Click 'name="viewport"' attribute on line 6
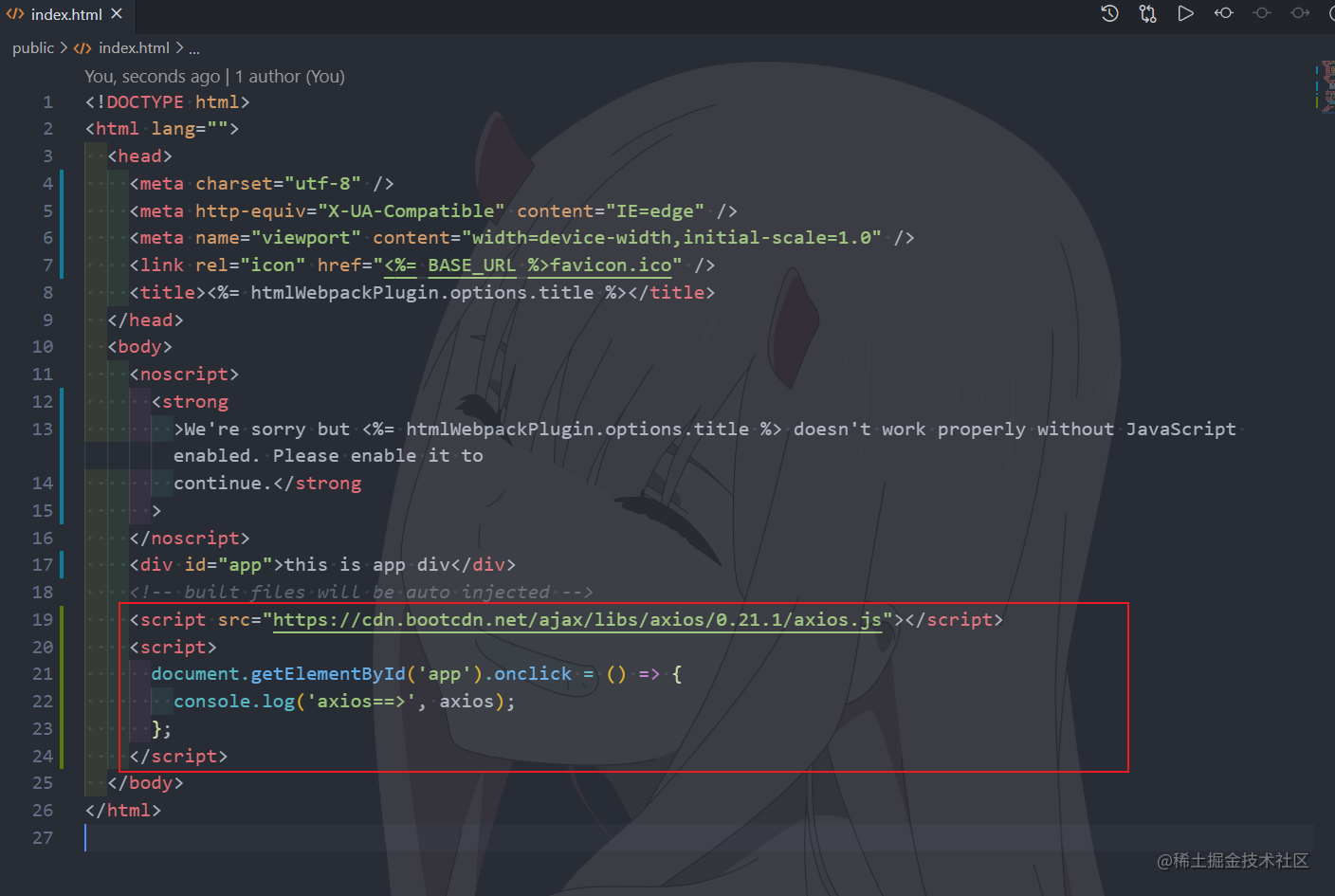 [278, 237]
